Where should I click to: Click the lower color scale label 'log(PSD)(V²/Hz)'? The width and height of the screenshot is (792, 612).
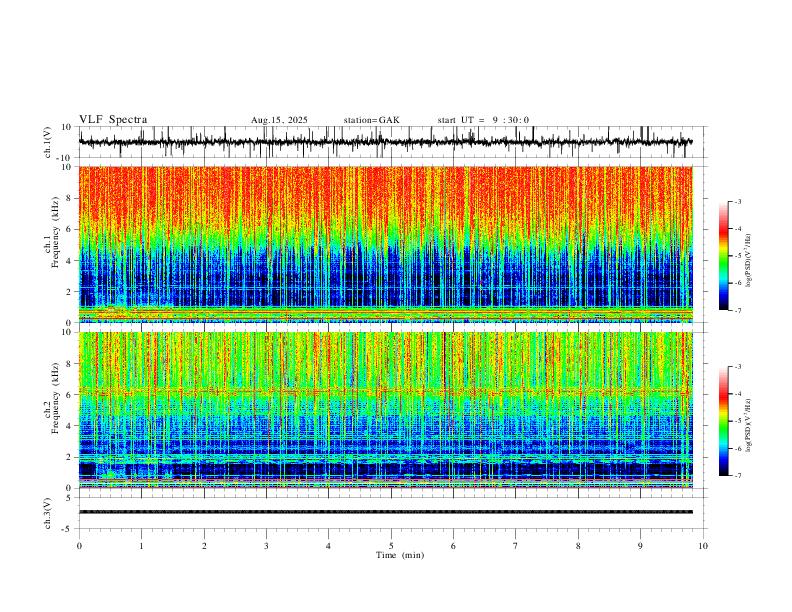(x=749, y=426)
